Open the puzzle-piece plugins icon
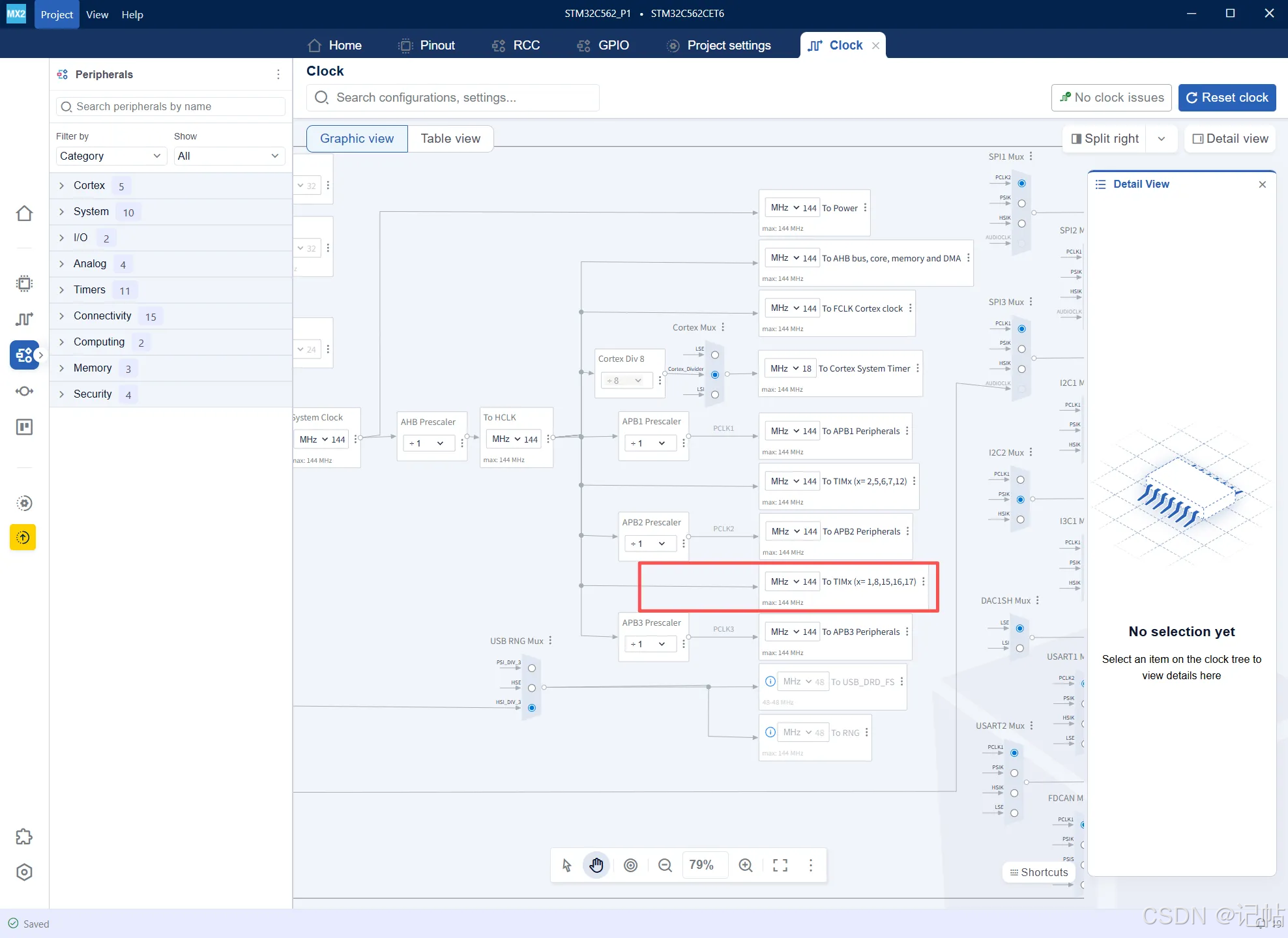 [x=24, y=836]
